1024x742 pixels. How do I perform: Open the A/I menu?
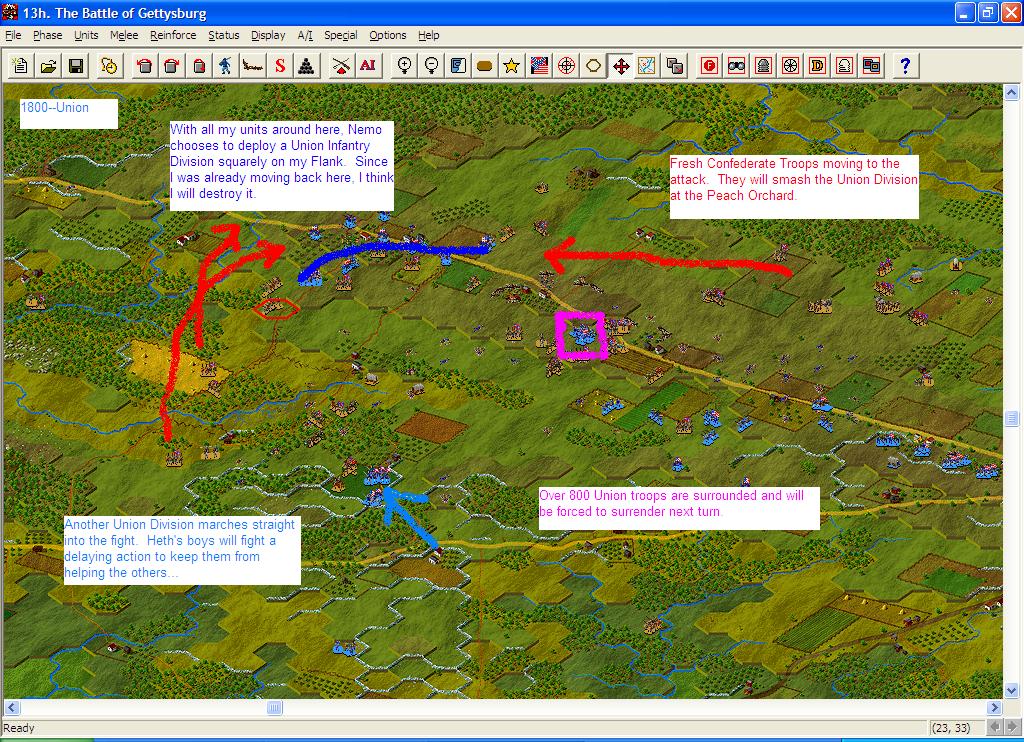tap(305, 35)
